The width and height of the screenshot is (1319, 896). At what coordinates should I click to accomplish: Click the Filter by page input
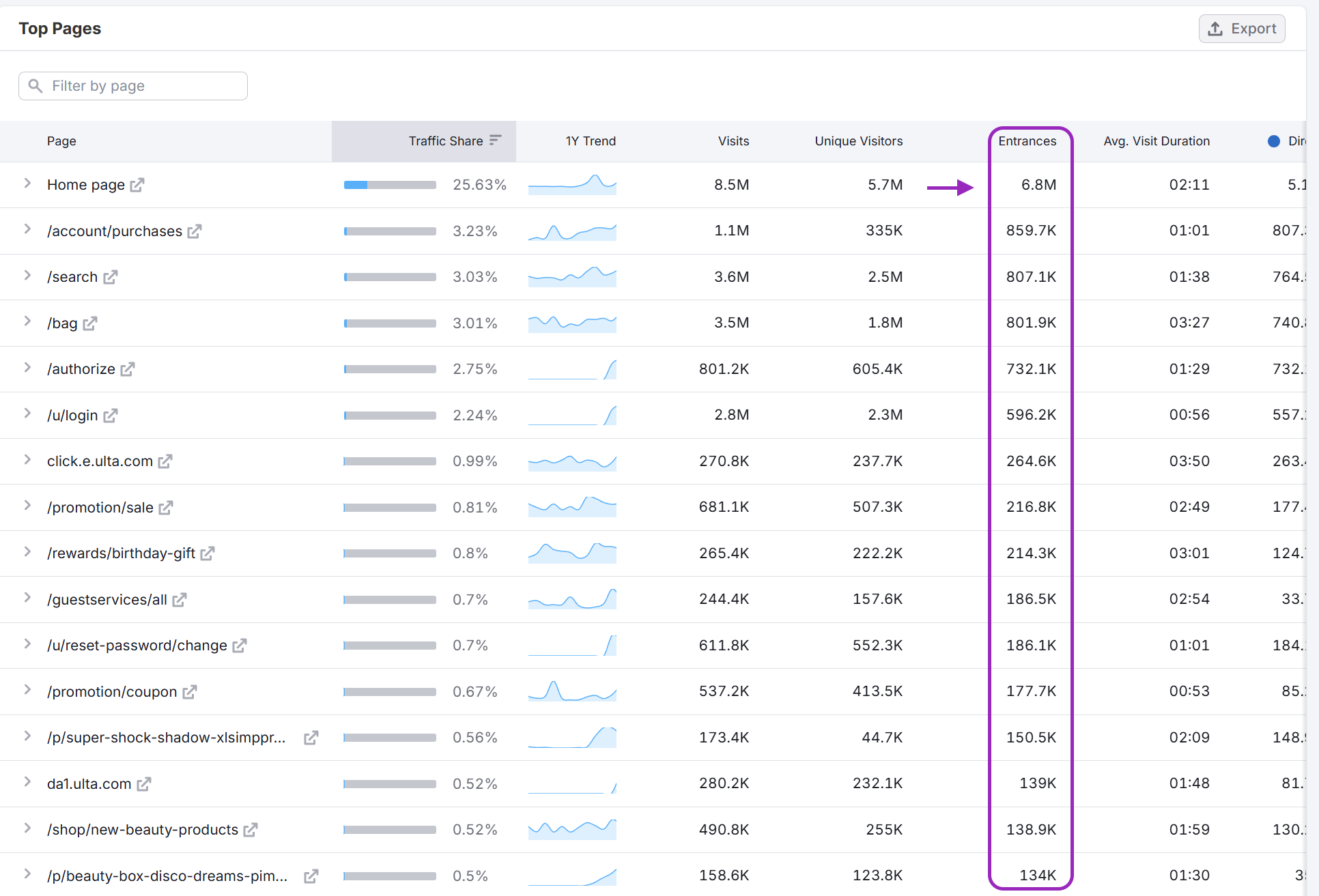pyautogui.click(x=133, y=86)
